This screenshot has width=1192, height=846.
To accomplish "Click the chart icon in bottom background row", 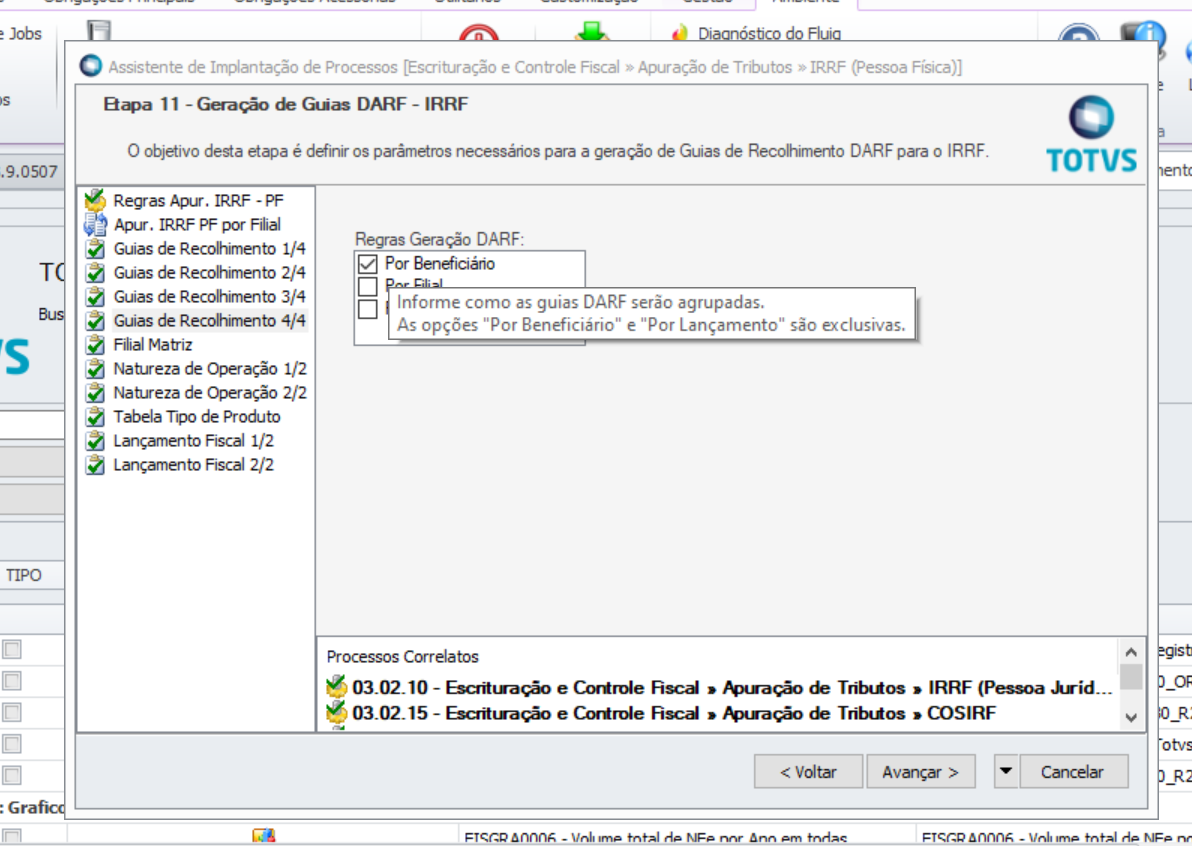I will pos(263,835).
